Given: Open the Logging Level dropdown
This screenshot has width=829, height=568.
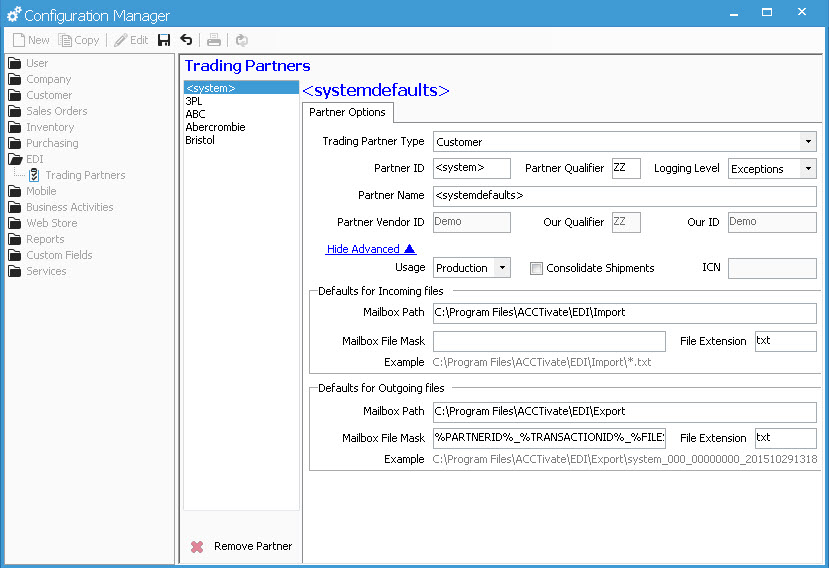Looking at the screenshot, I should 808,169.
